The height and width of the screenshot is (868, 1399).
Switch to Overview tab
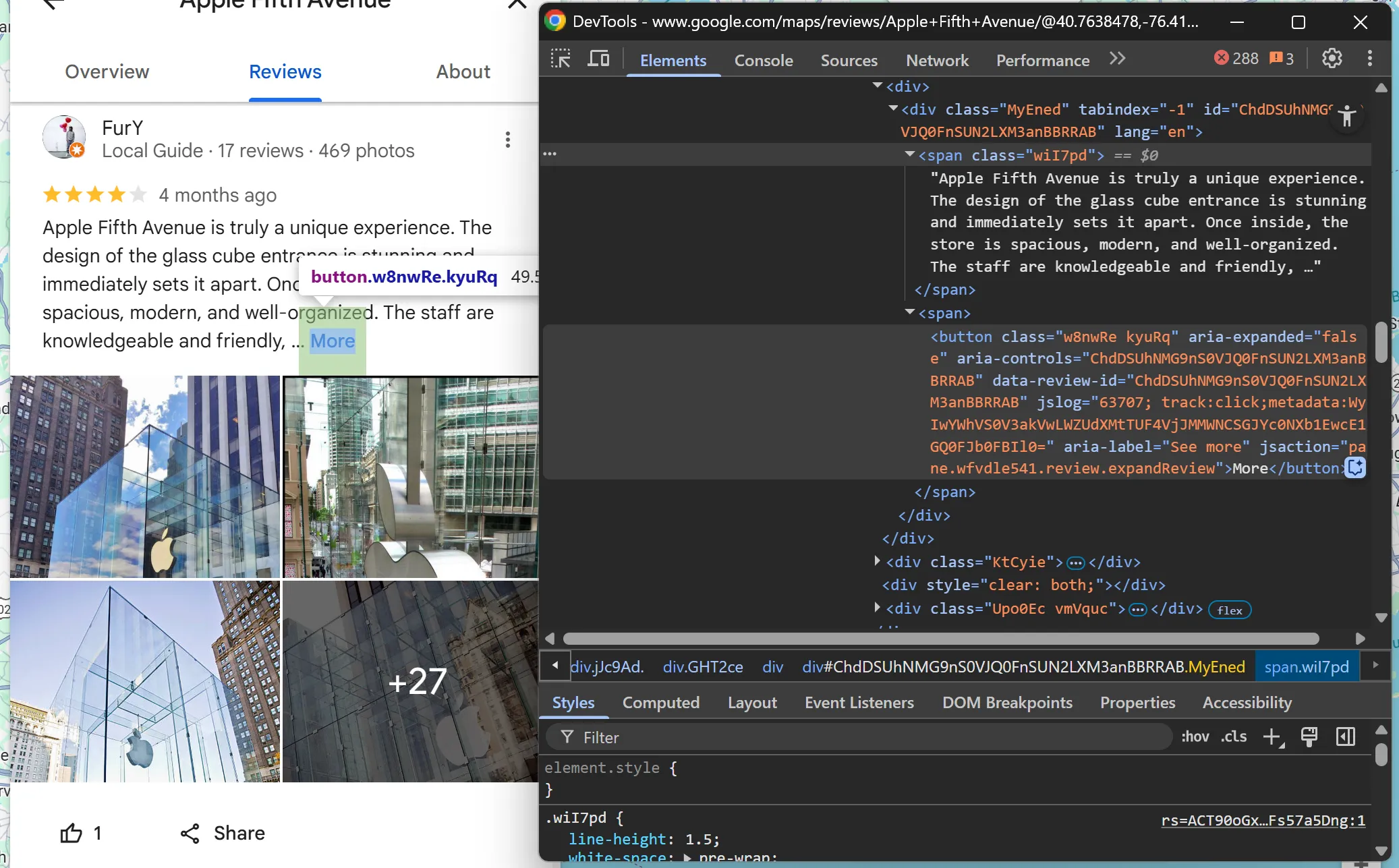107,71
